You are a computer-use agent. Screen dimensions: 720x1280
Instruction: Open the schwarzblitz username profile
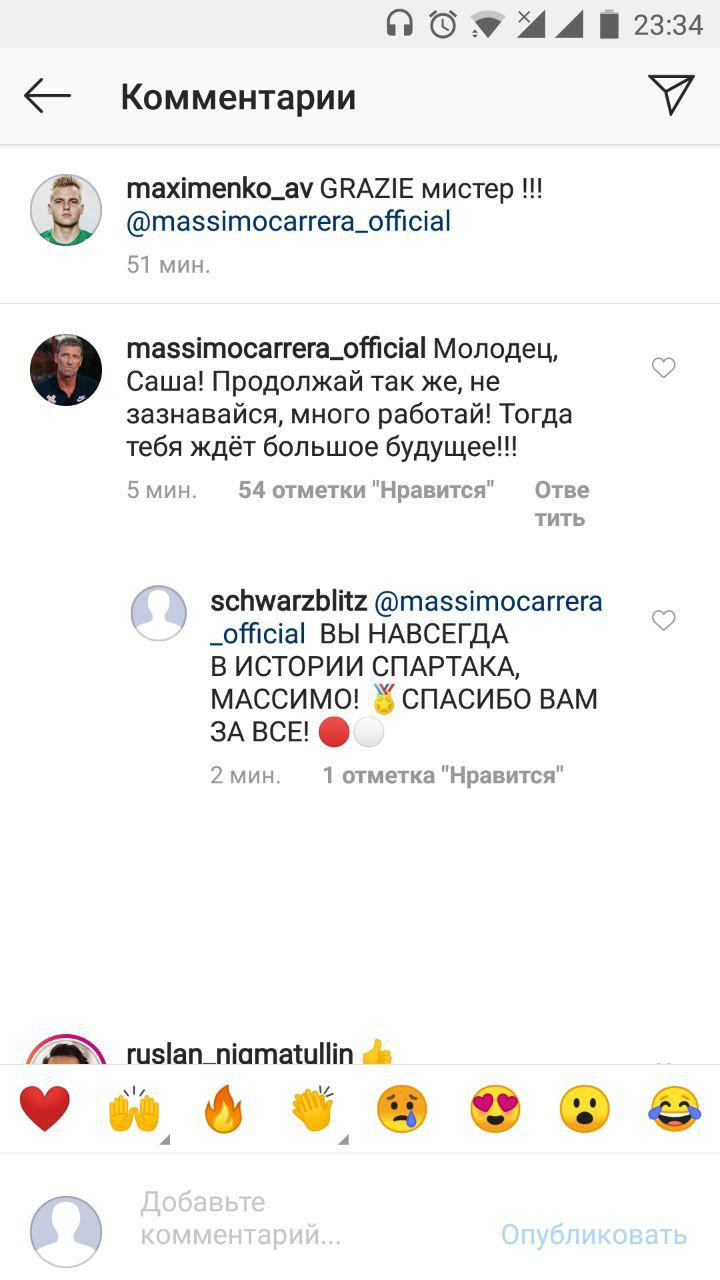click(288, 601)
